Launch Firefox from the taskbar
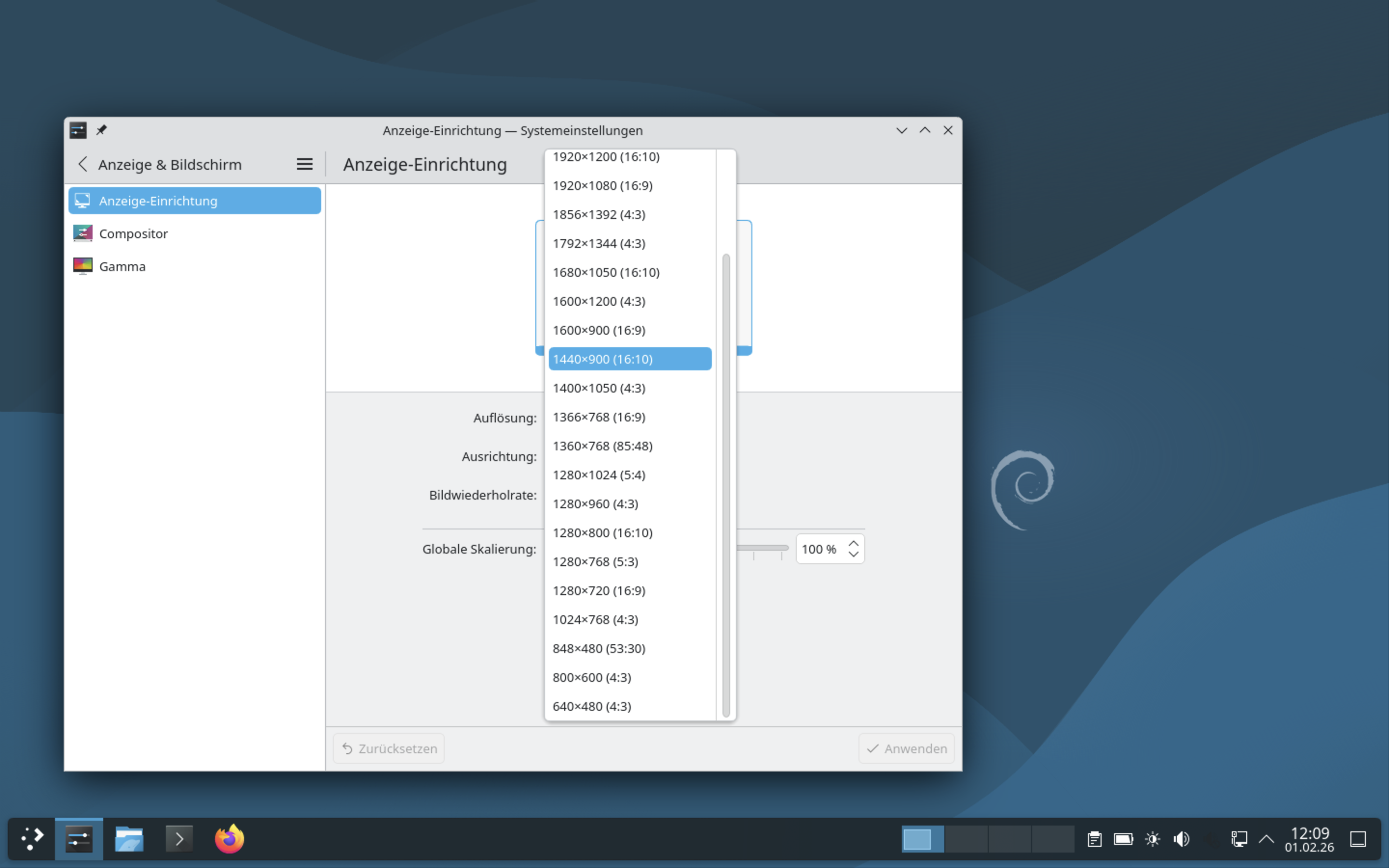Viewport: 1389px width, 868px height. coord(229,839)
